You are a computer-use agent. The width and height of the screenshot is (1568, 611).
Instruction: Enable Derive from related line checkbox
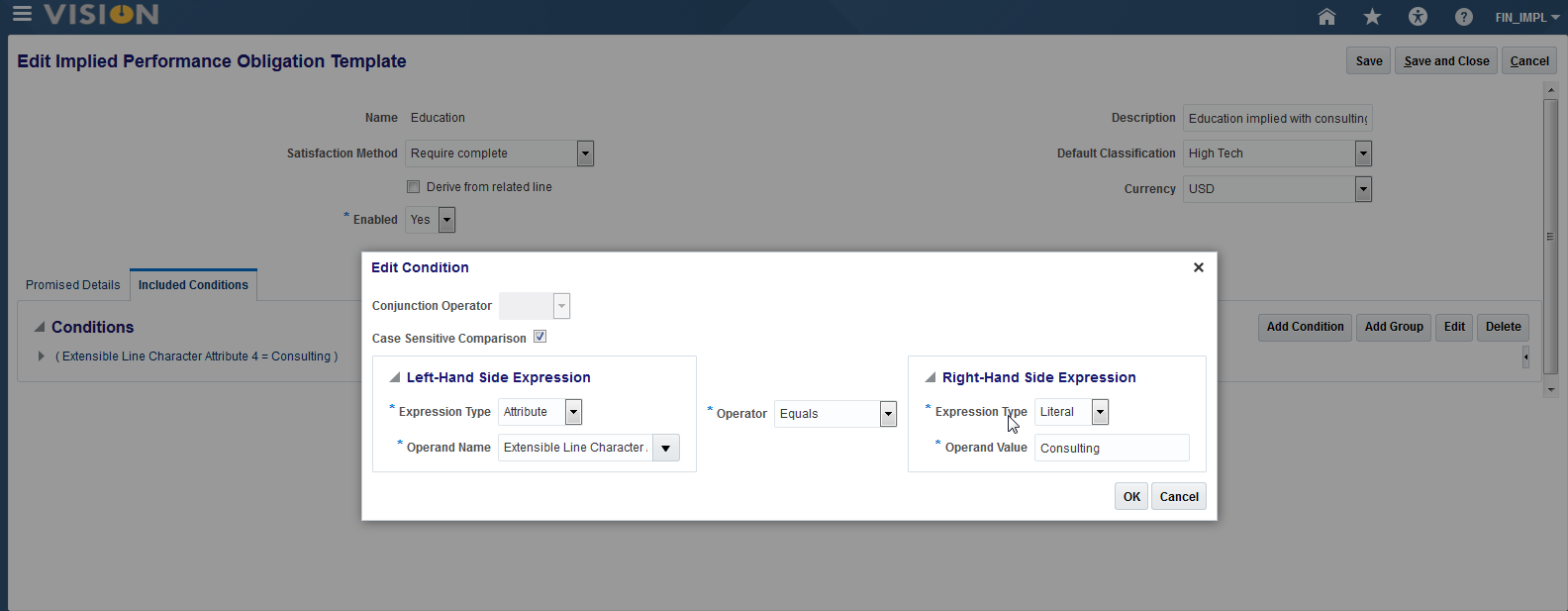point(414,187)
